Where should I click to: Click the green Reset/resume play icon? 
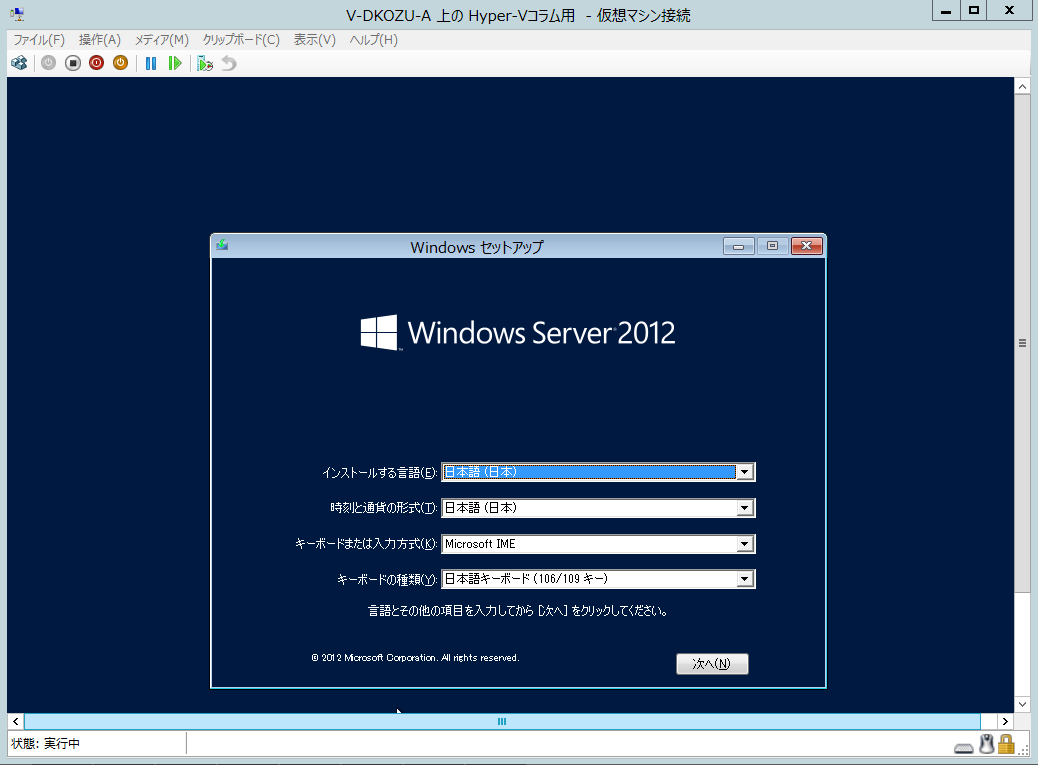tap(175, 63)
